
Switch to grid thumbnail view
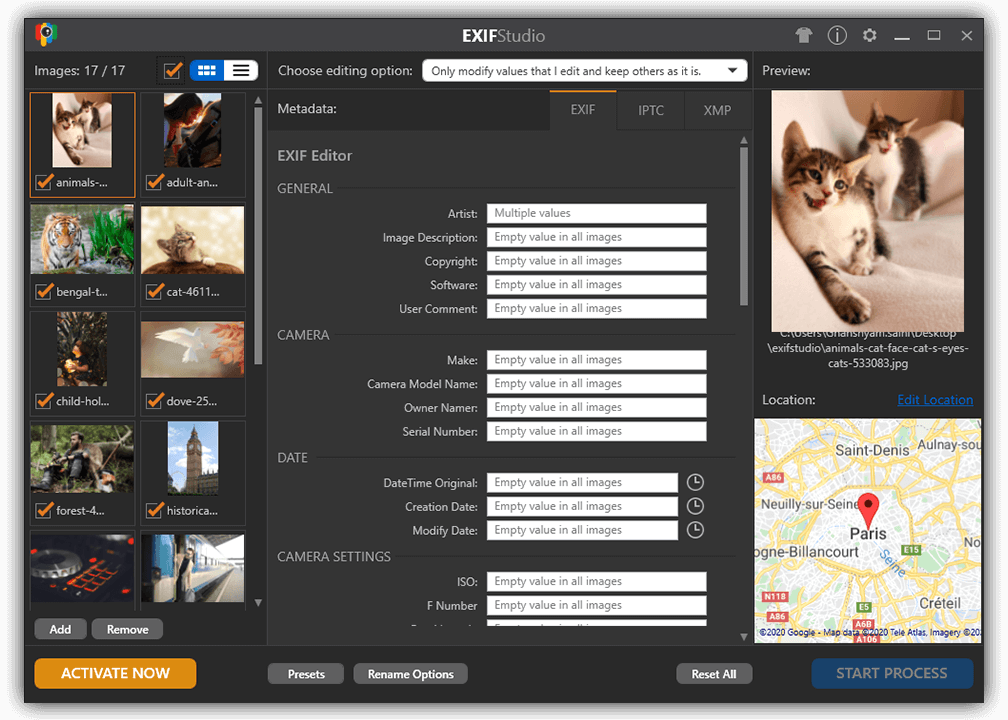[x=207, y=70]
